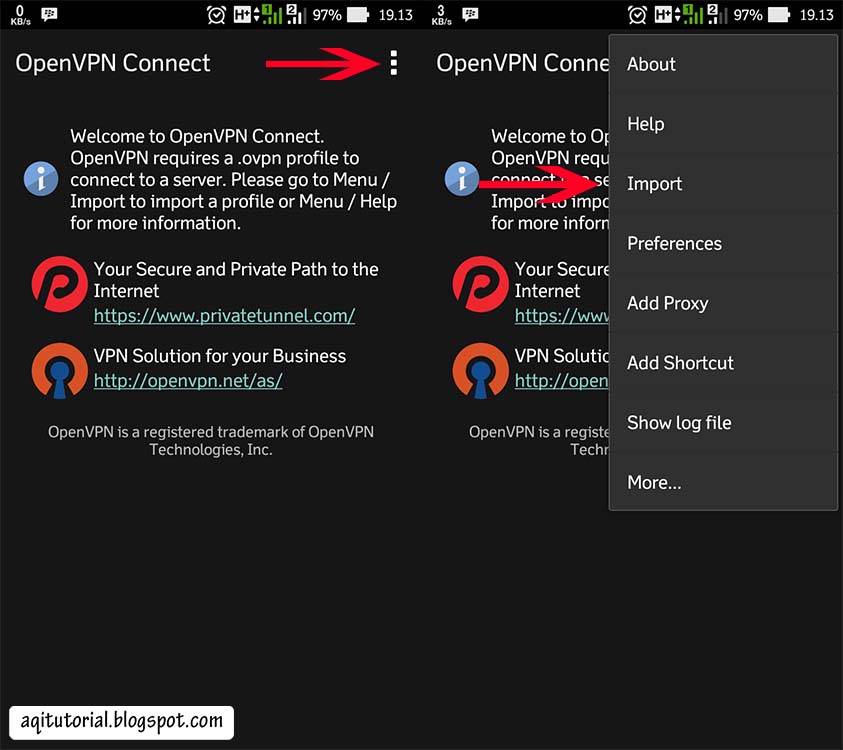
Task: Select Add Shortcut
Action: 680,363
